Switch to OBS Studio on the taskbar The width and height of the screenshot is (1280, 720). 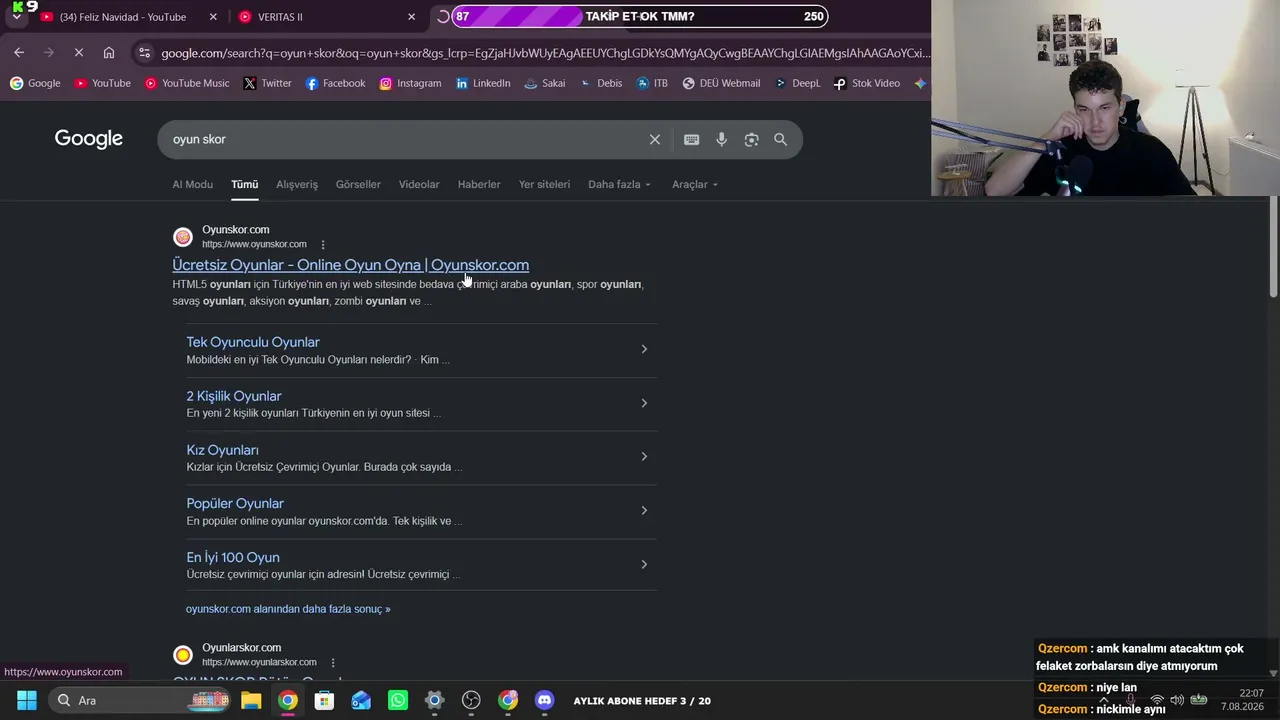pyautogui.click(x=471, y=700)
